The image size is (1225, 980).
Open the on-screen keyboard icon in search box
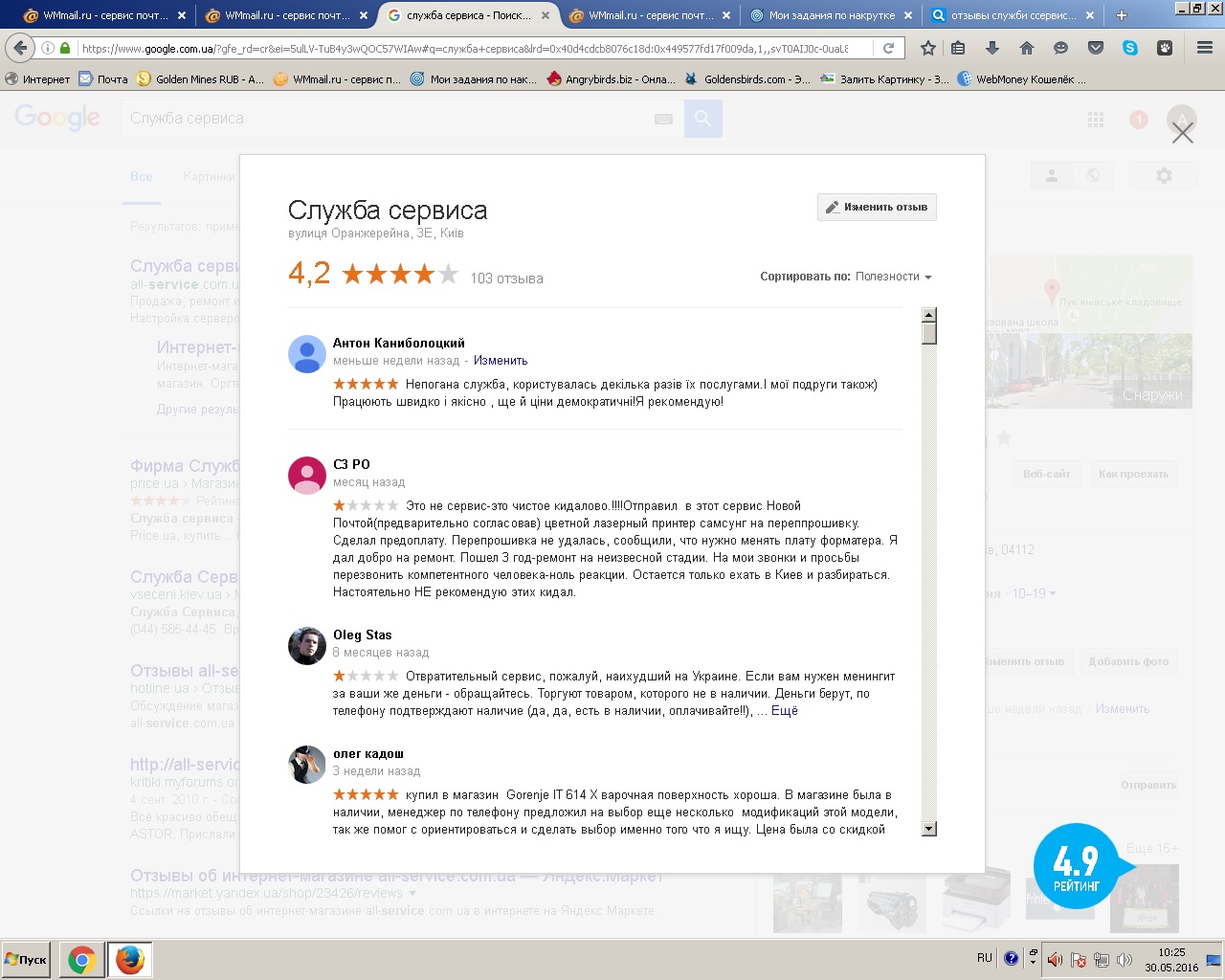(x=663, y=119)
